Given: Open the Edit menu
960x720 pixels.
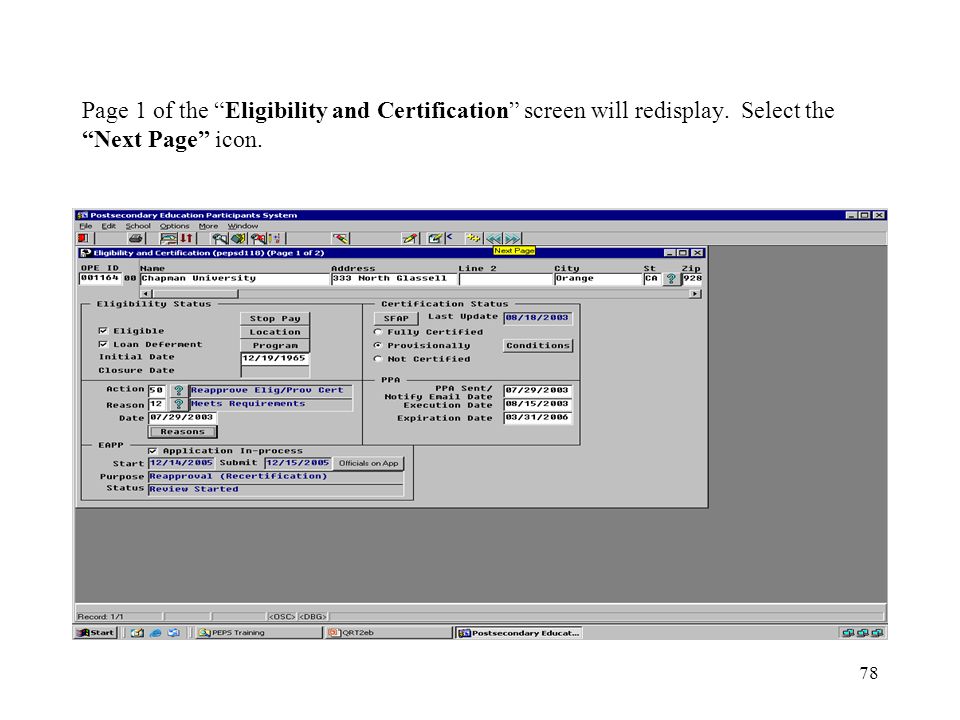Looking at the screenshot, I should [108, 226].
